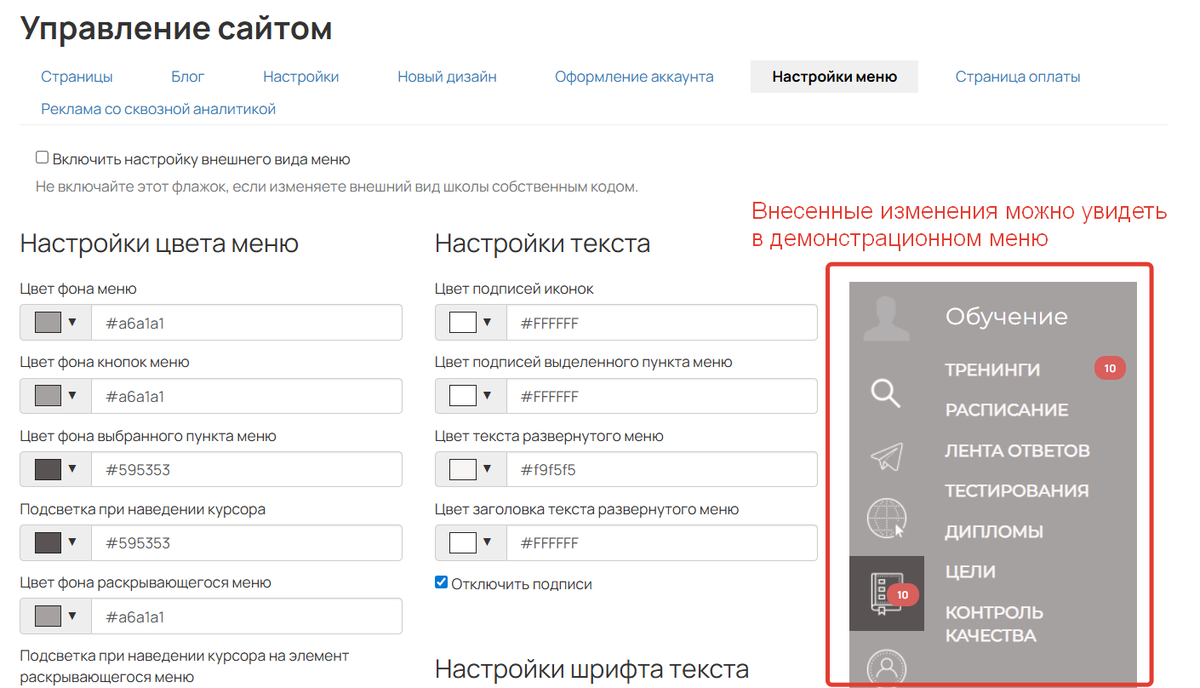Open 'ЛЕНТА ОТВЕТОВ' in the demo menu
This screenshot has width=1200, height=688.
click(x=1017, y=451)
